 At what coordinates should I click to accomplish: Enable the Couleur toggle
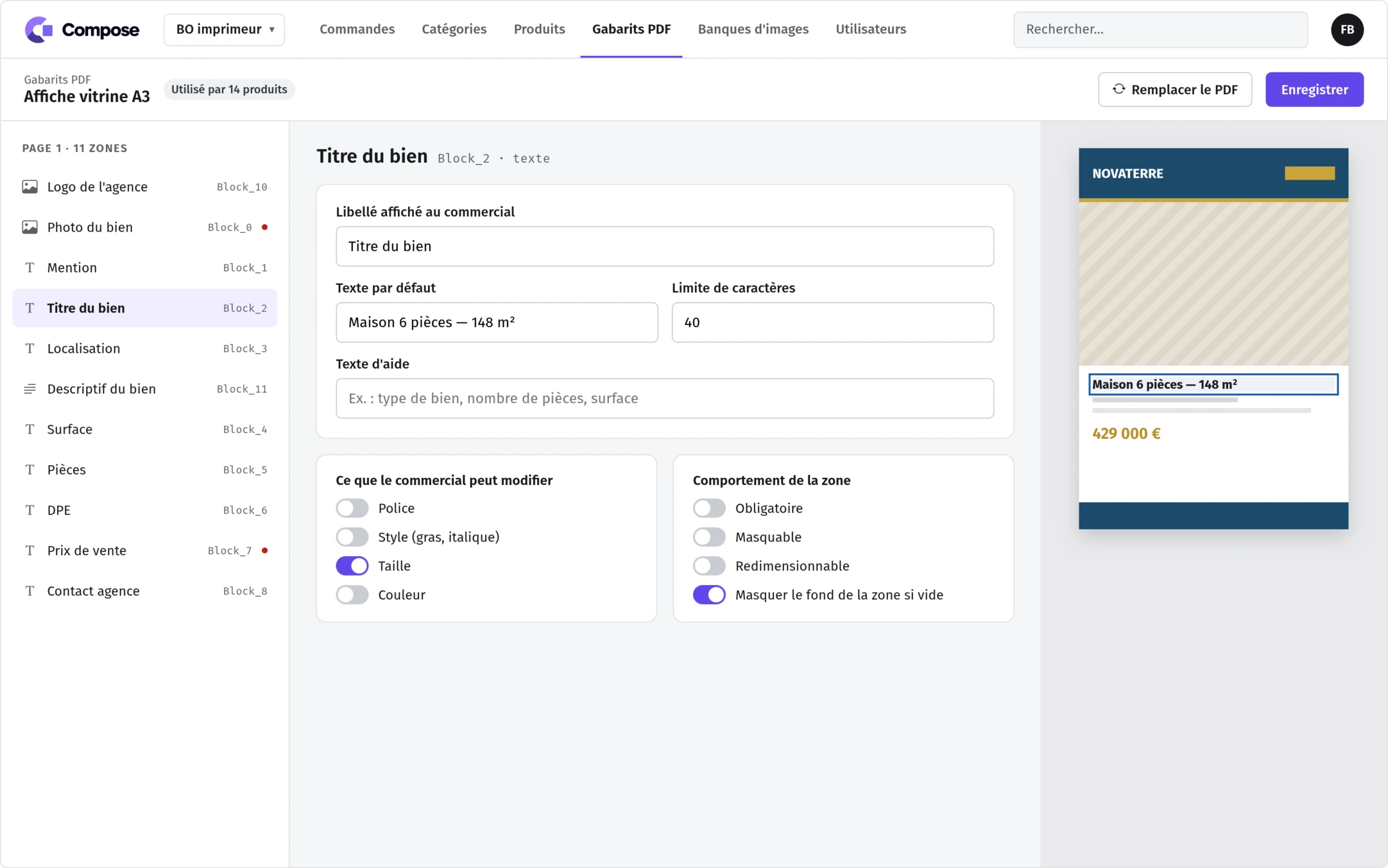point(352,595)
